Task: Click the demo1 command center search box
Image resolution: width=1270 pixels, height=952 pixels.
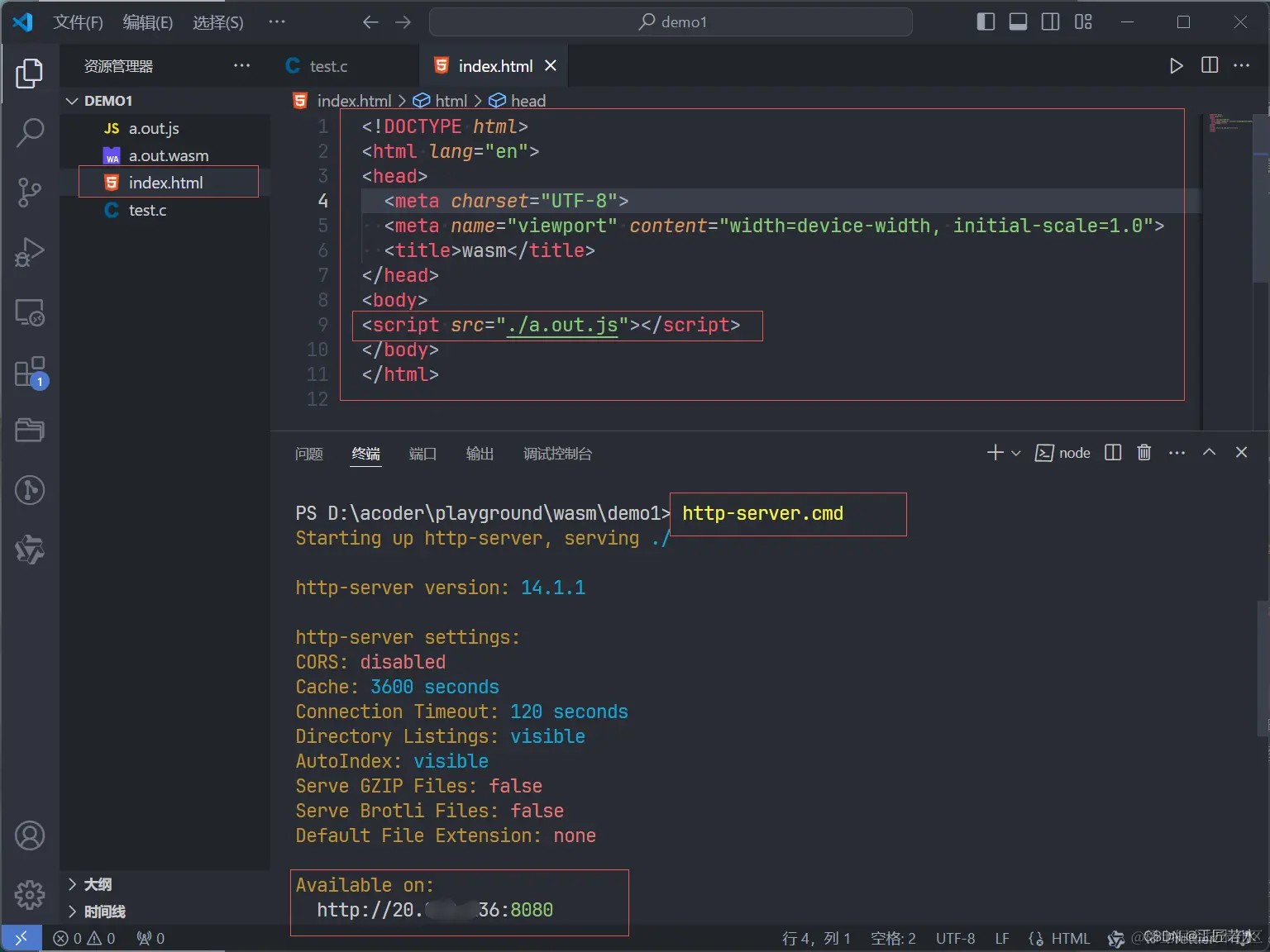Action: click(x=671, y=22)
